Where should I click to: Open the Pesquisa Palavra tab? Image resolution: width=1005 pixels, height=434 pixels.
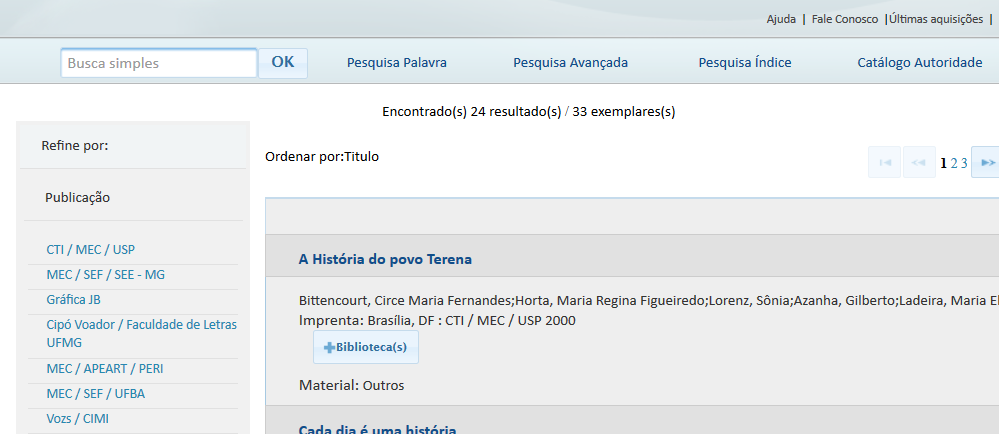[x=397, y=62]
